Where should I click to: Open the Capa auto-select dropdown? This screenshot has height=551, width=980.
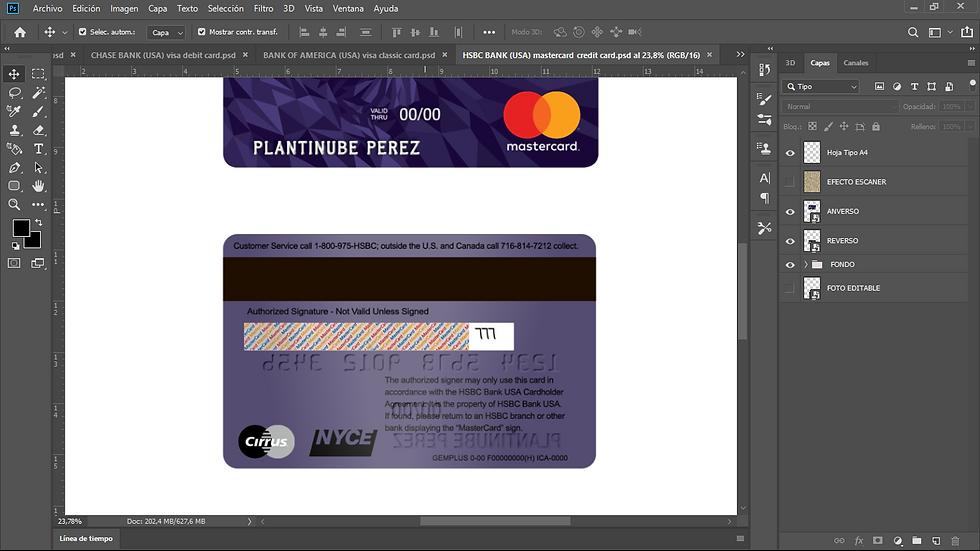tap(166, 32)
